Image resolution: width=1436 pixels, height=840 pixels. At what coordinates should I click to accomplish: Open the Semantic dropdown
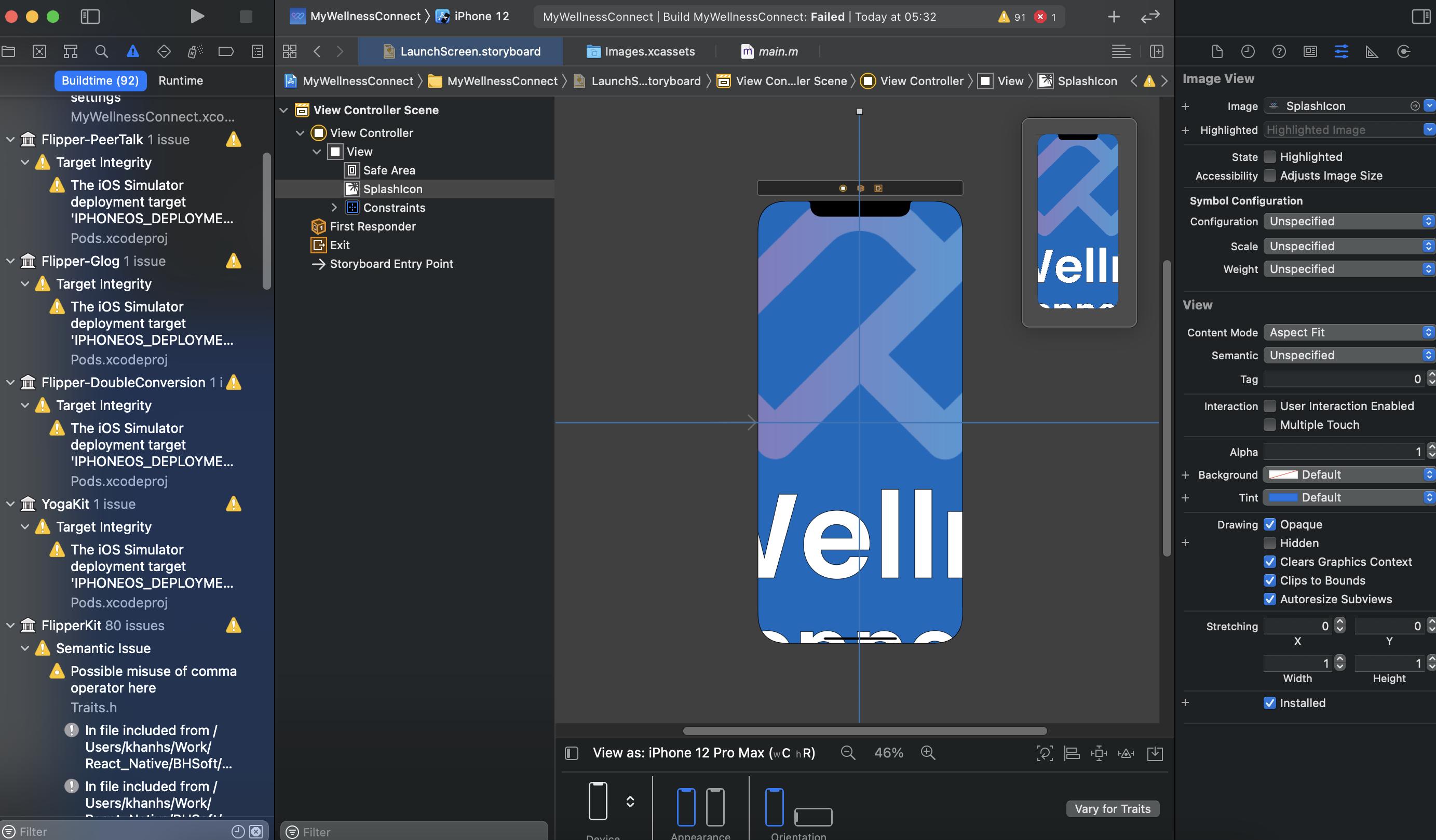[x=1349, y=355]
